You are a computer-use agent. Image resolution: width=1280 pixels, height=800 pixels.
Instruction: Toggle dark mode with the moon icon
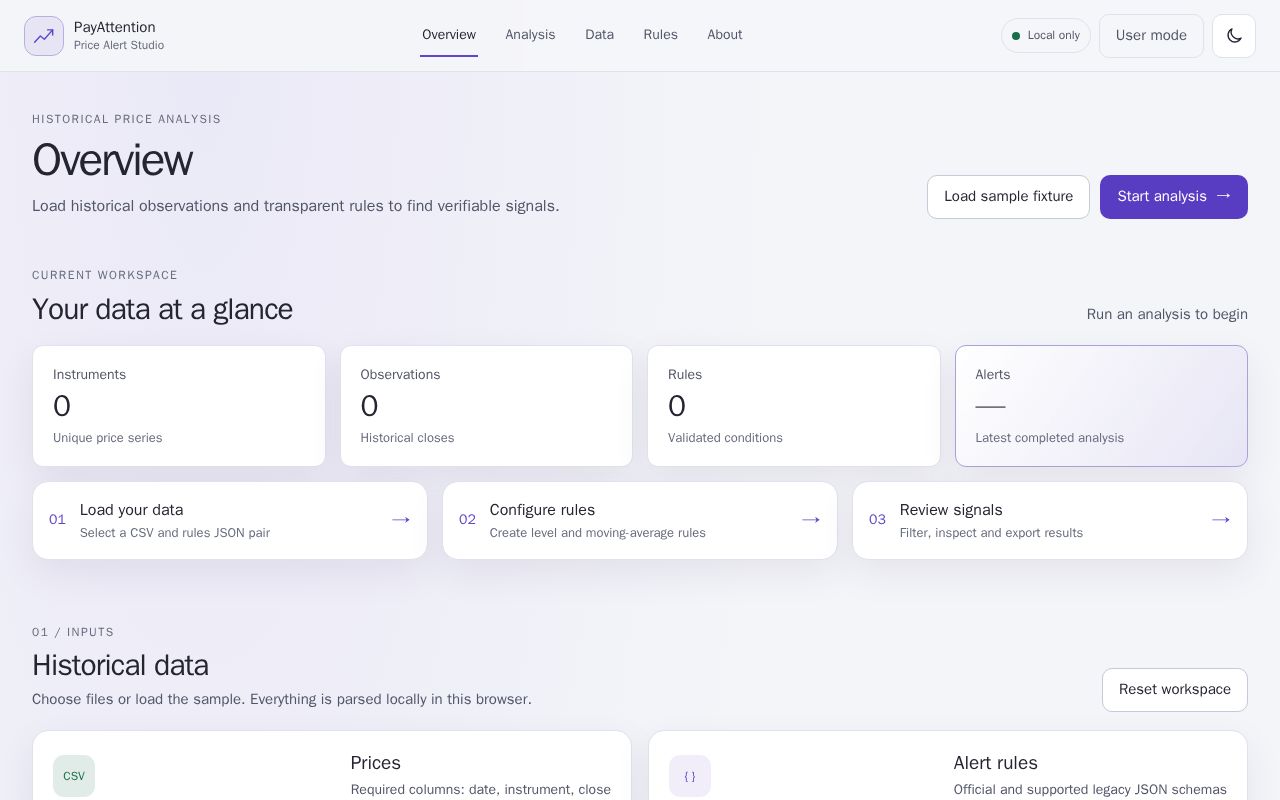[1234, 36]
